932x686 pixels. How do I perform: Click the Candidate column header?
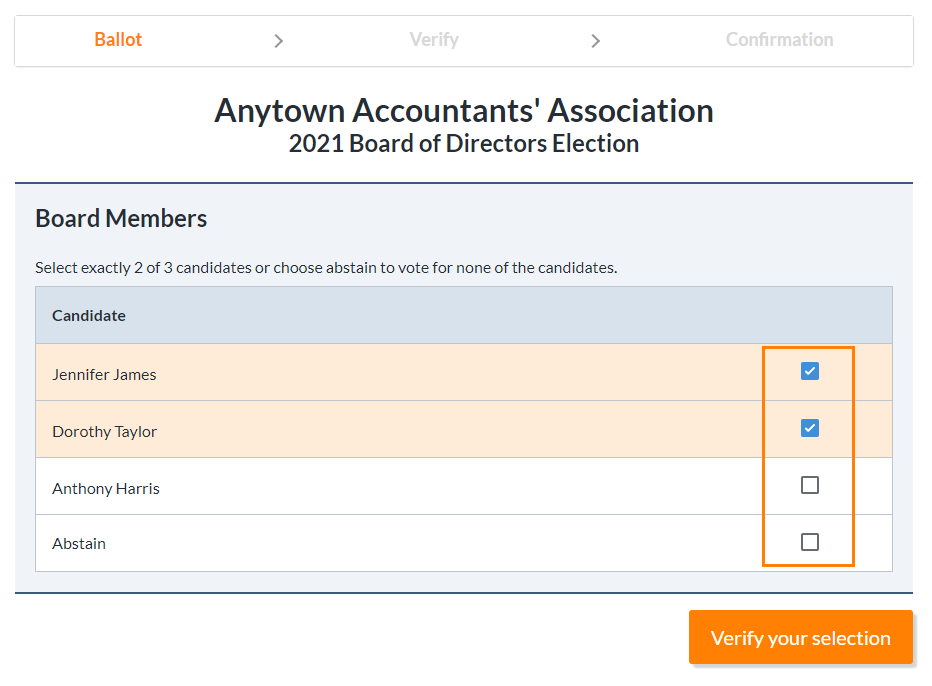[x=89, y=316]
